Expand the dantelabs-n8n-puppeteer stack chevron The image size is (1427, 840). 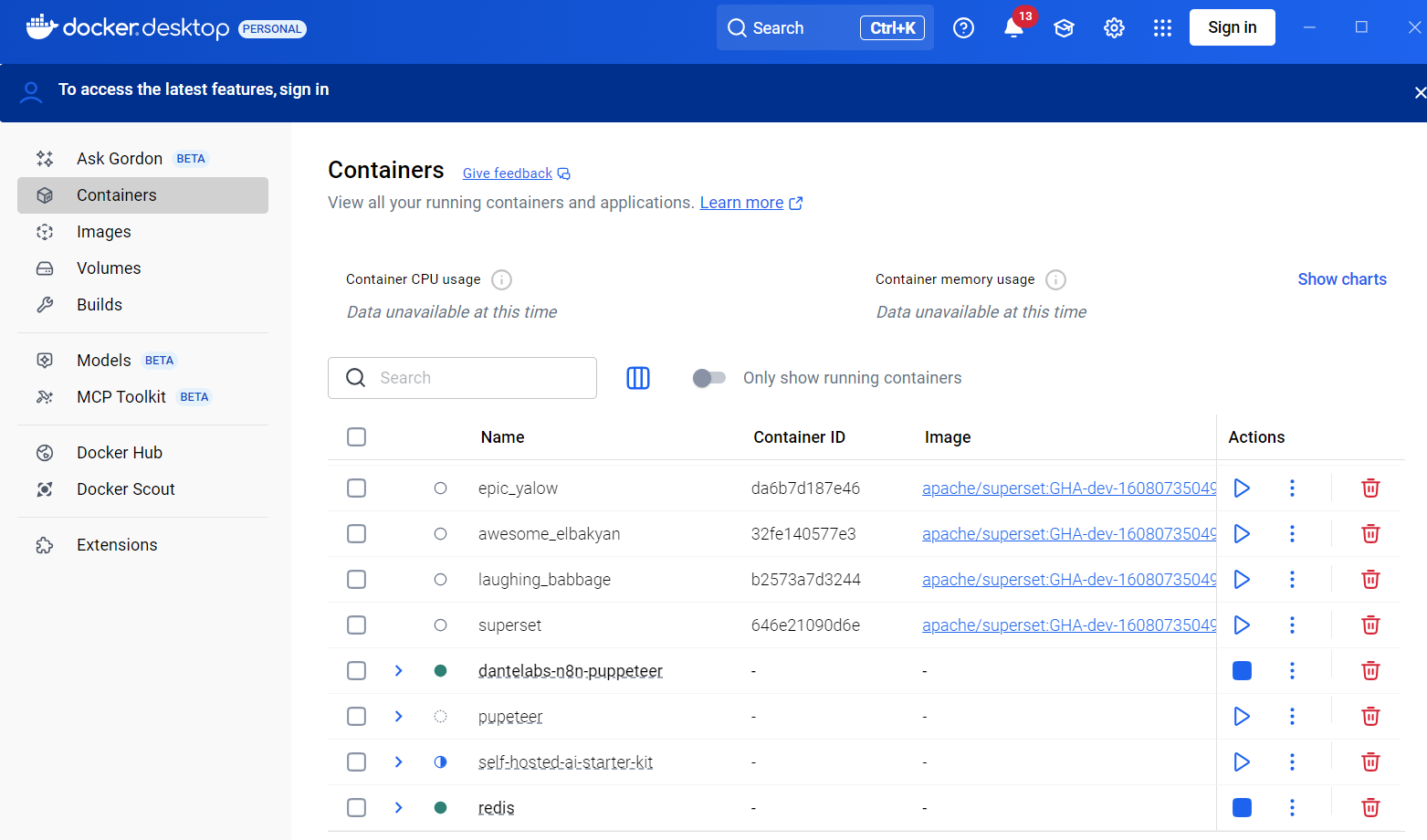[x=399, y=671]
